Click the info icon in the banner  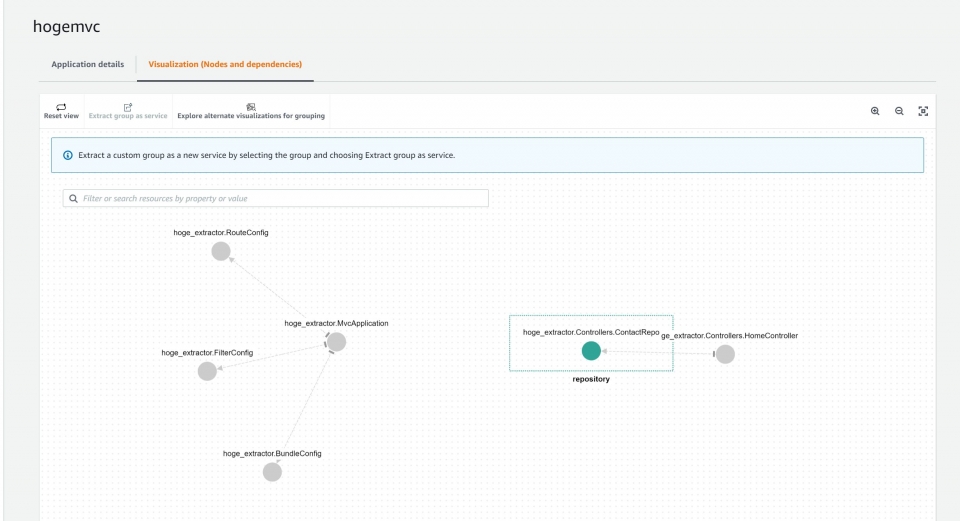click(68, 156)
